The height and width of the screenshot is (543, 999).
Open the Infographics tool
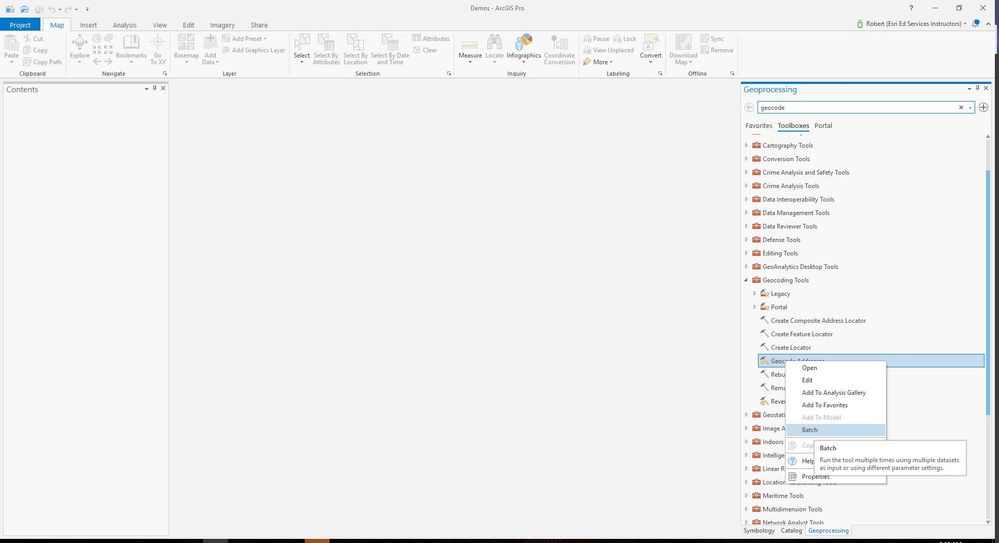524,42
